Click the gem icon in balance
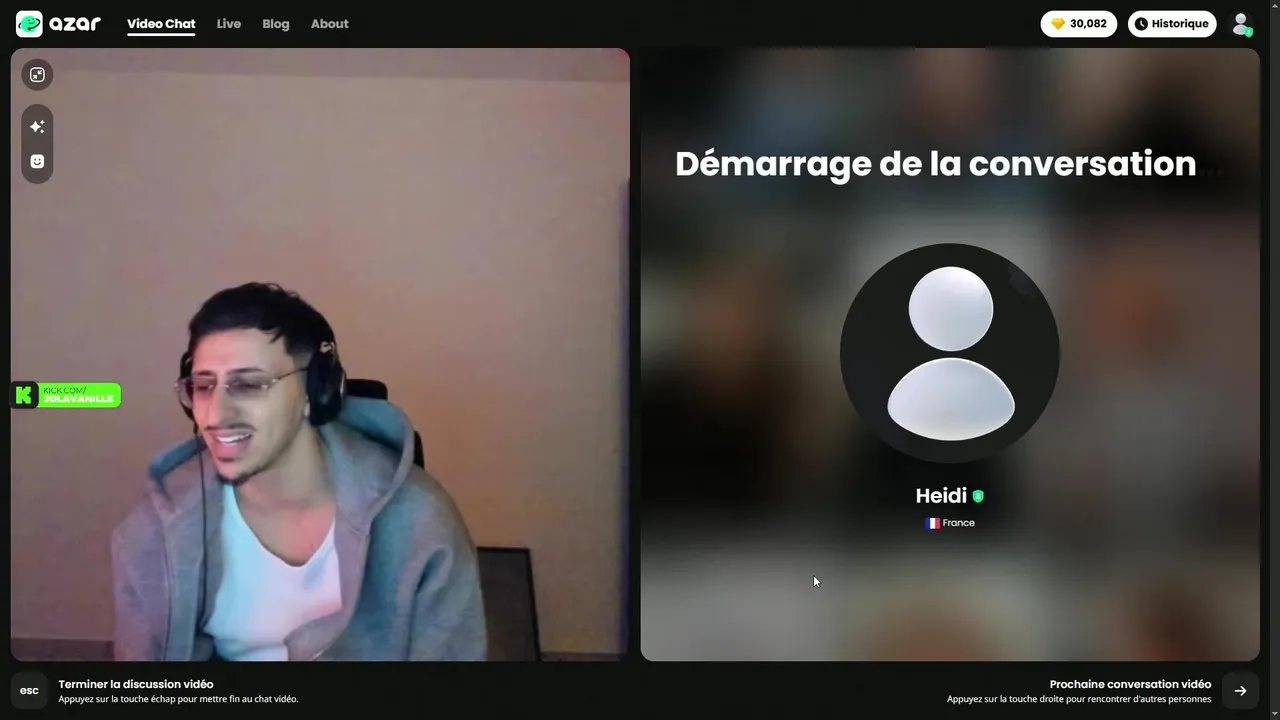1280x720 pixels. [x=1058, y=24]
